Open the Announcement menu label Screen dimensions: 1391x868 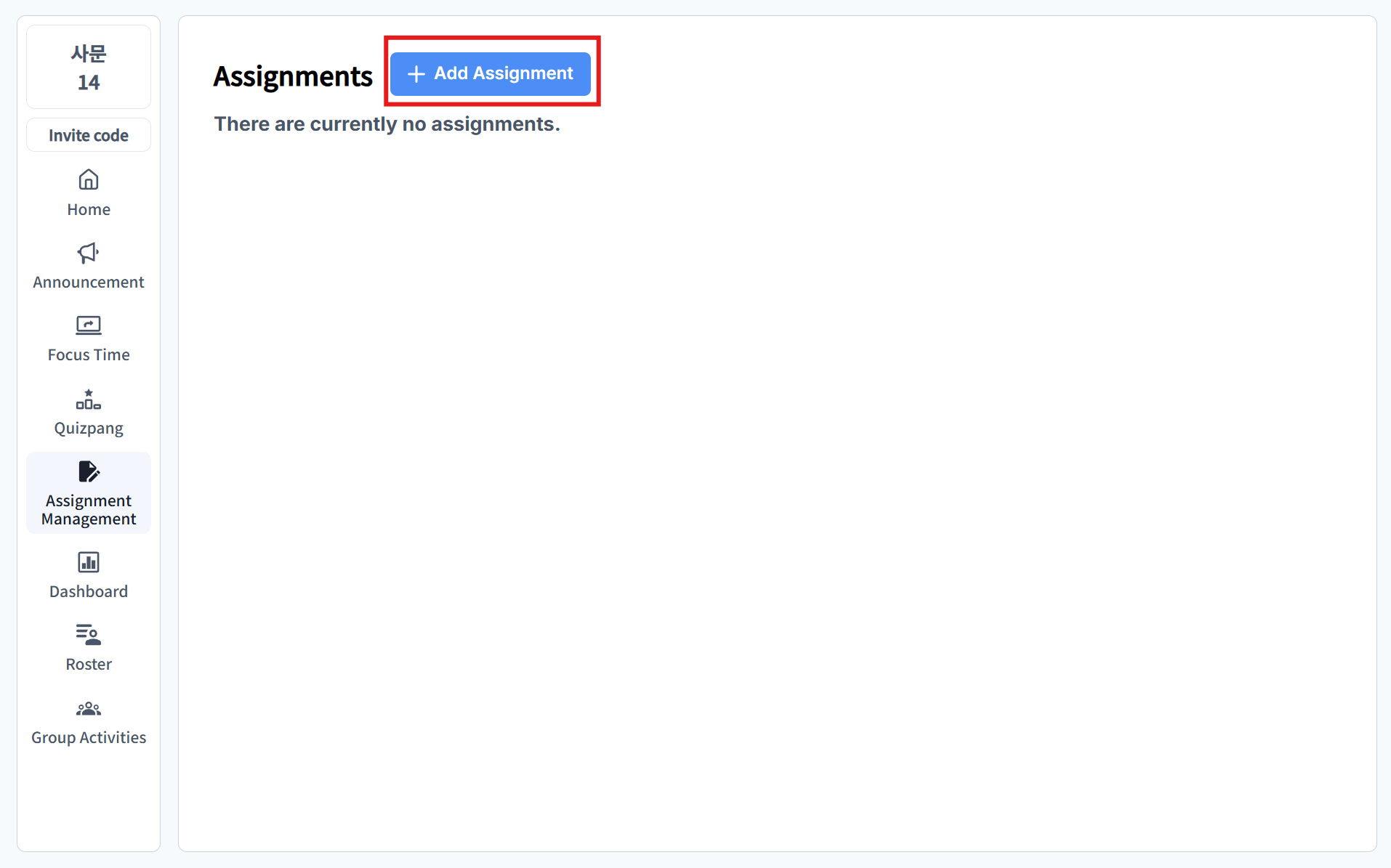coord(89,283)
